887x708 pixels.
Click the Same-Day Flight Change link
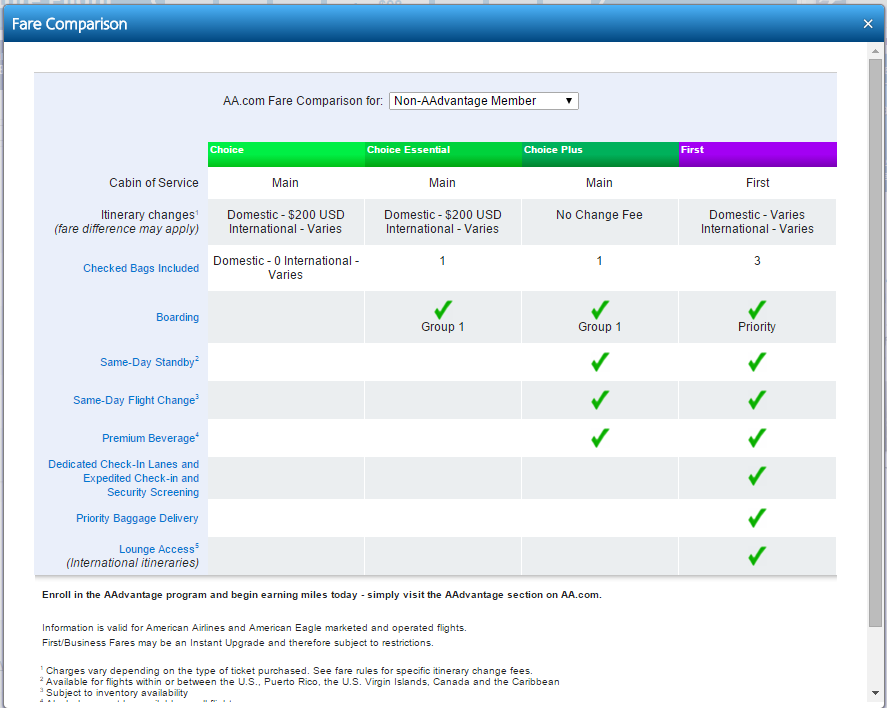[136, 400]
